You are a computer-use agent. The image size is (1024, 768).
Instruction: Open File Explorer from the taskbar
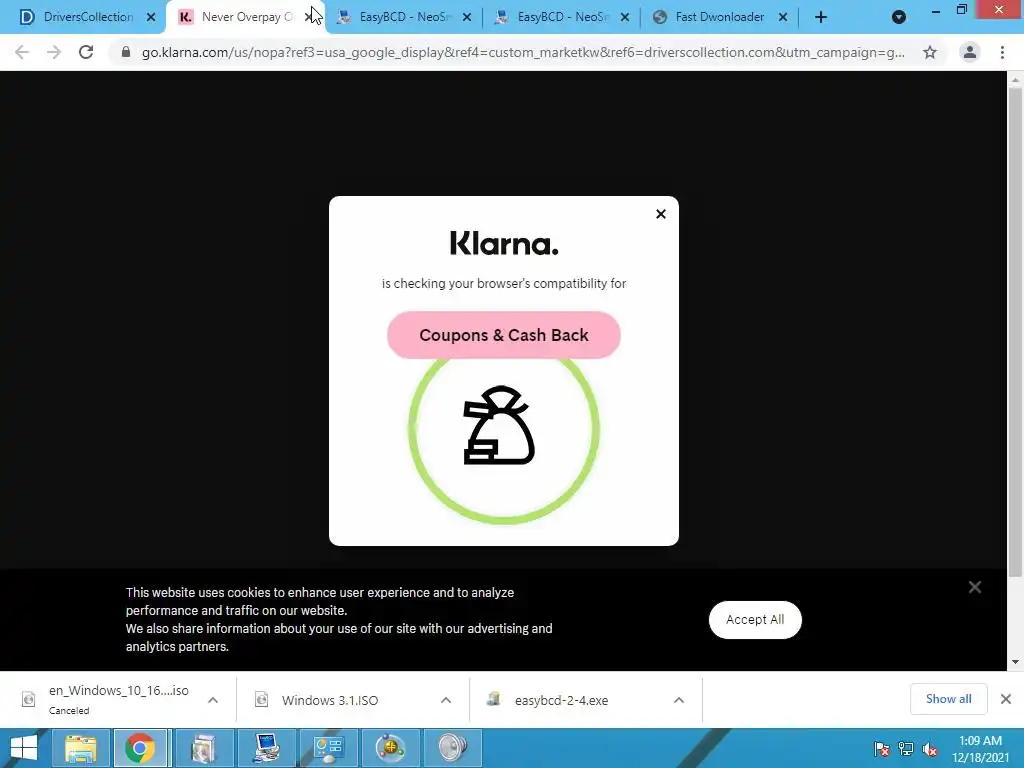[x=80, y=748]
